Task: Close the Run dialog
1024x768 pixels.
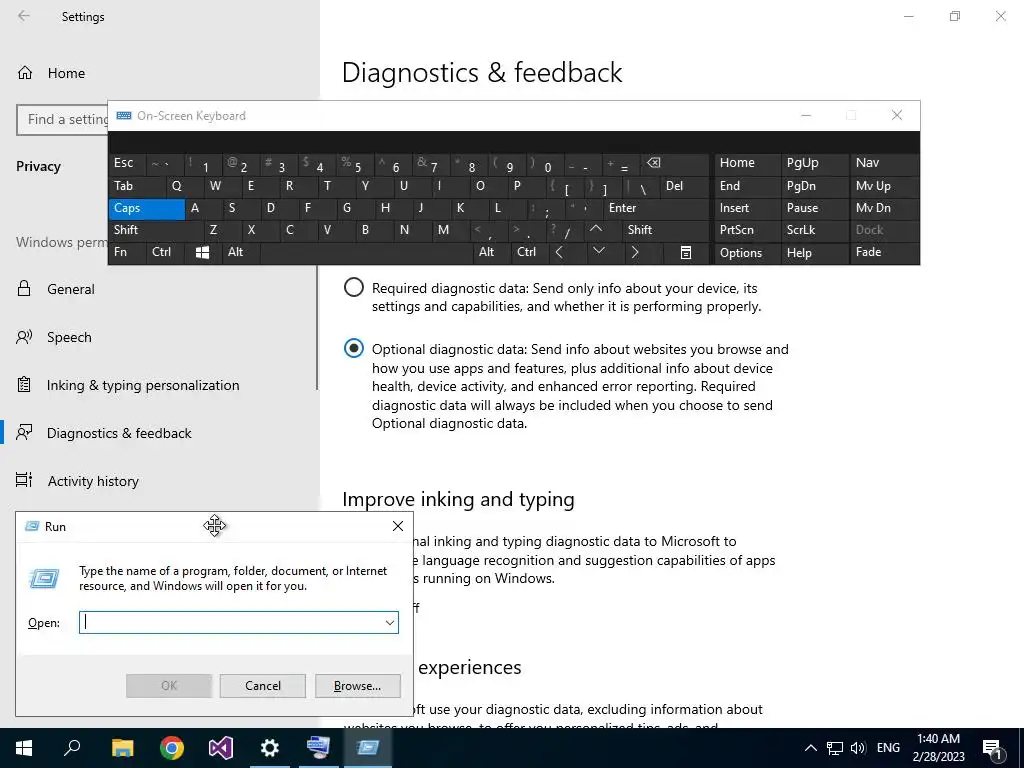Action: click(398, 526)
